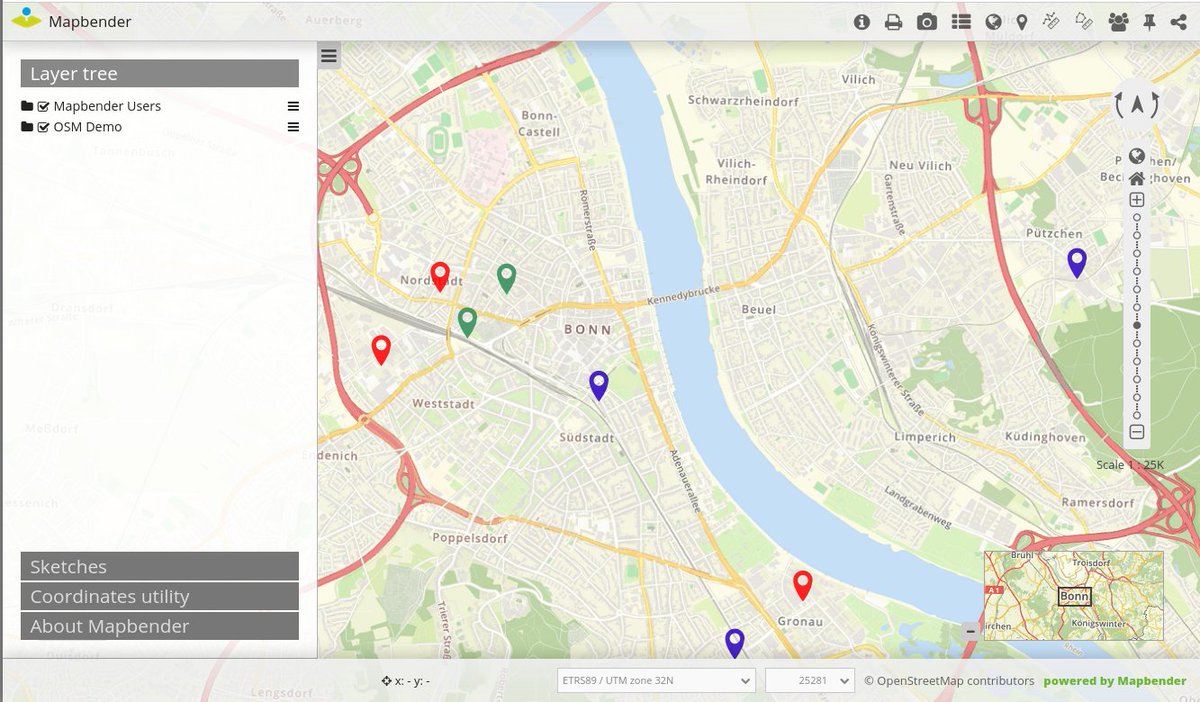
Task: Open the globe tool in top toolbar
Action: [x=993, y=22]
